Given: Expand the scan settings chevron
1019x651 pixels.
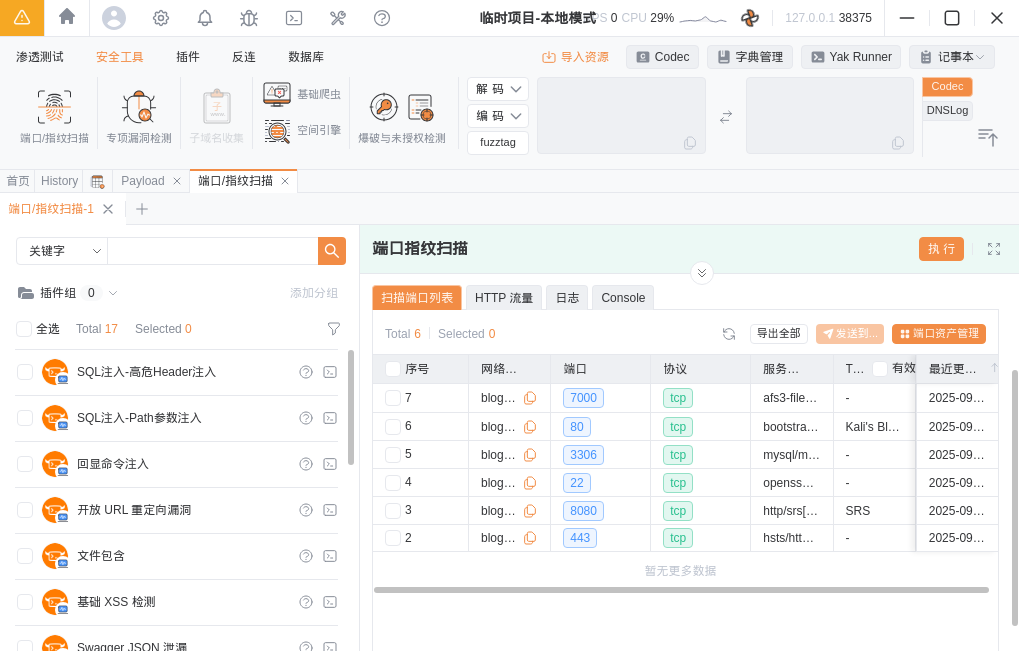Looking at the screenshot, I should (702, 273).
